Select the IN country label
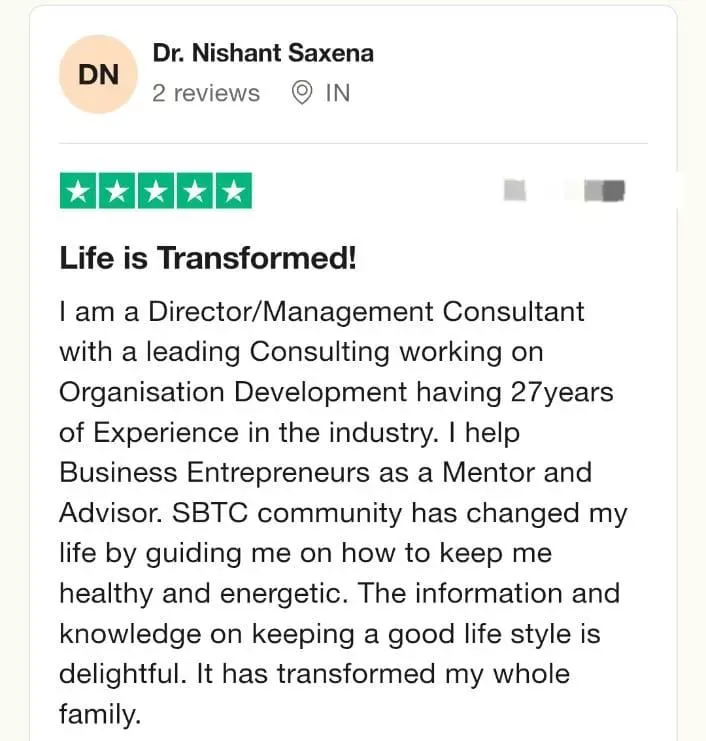This screenshot has height=741, width=706. click(x=338, y=93)
